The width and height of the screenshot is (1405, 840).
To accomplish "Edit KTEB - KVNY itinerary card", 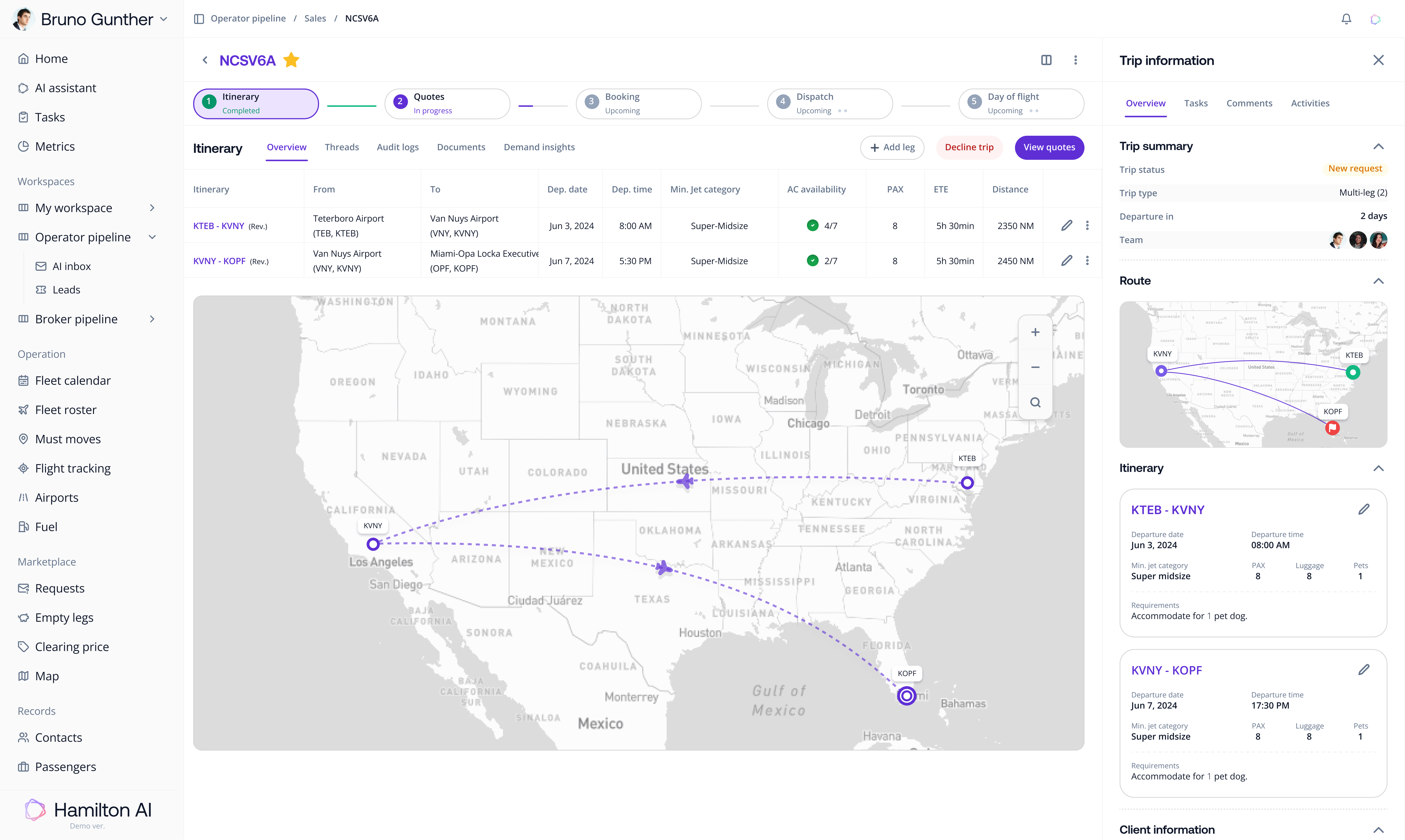I will tap(1364, 509).
